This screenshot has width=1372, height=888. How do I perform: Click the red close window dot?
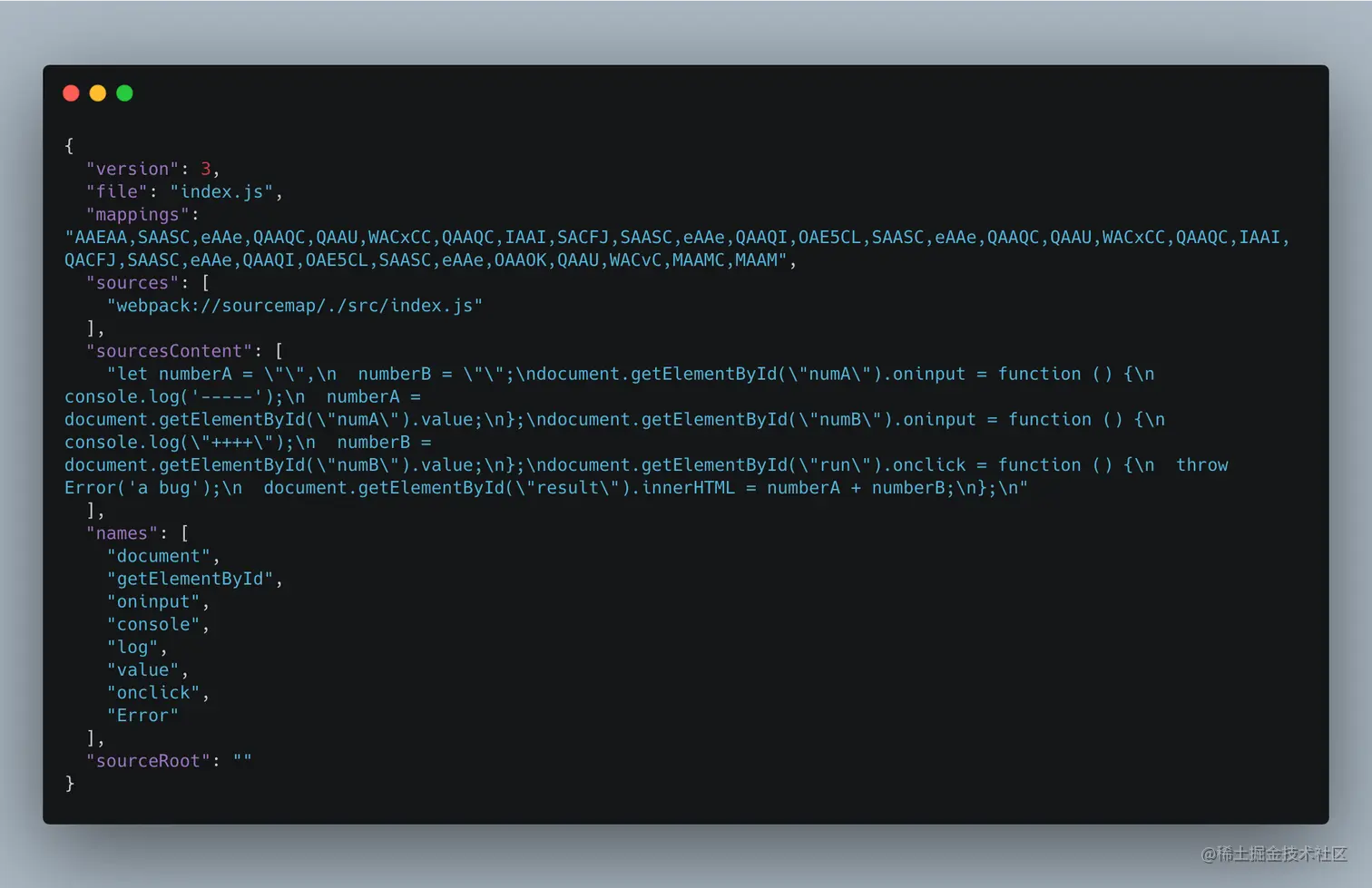(71, 93)
